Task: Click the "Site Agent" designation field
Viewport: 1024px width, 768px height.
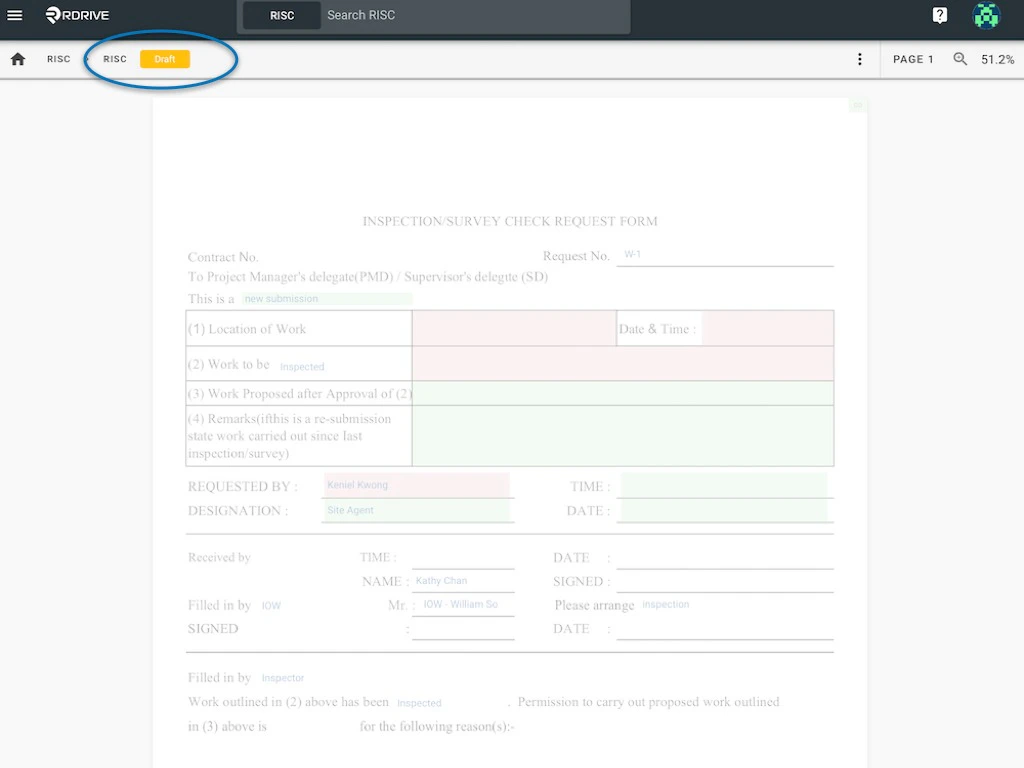Action: [418, 510]
